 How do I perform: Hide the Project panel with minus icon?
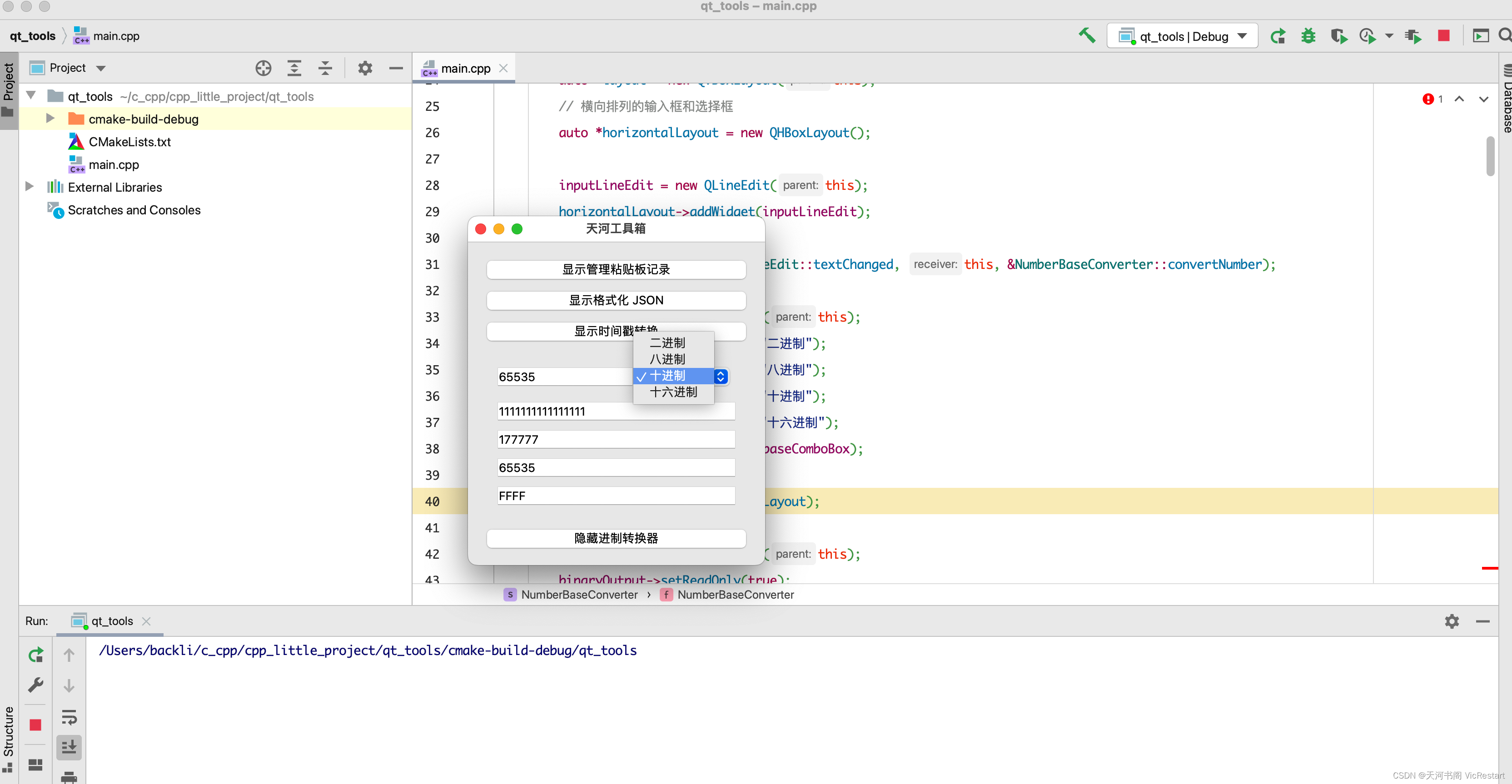tap(396, 68)
